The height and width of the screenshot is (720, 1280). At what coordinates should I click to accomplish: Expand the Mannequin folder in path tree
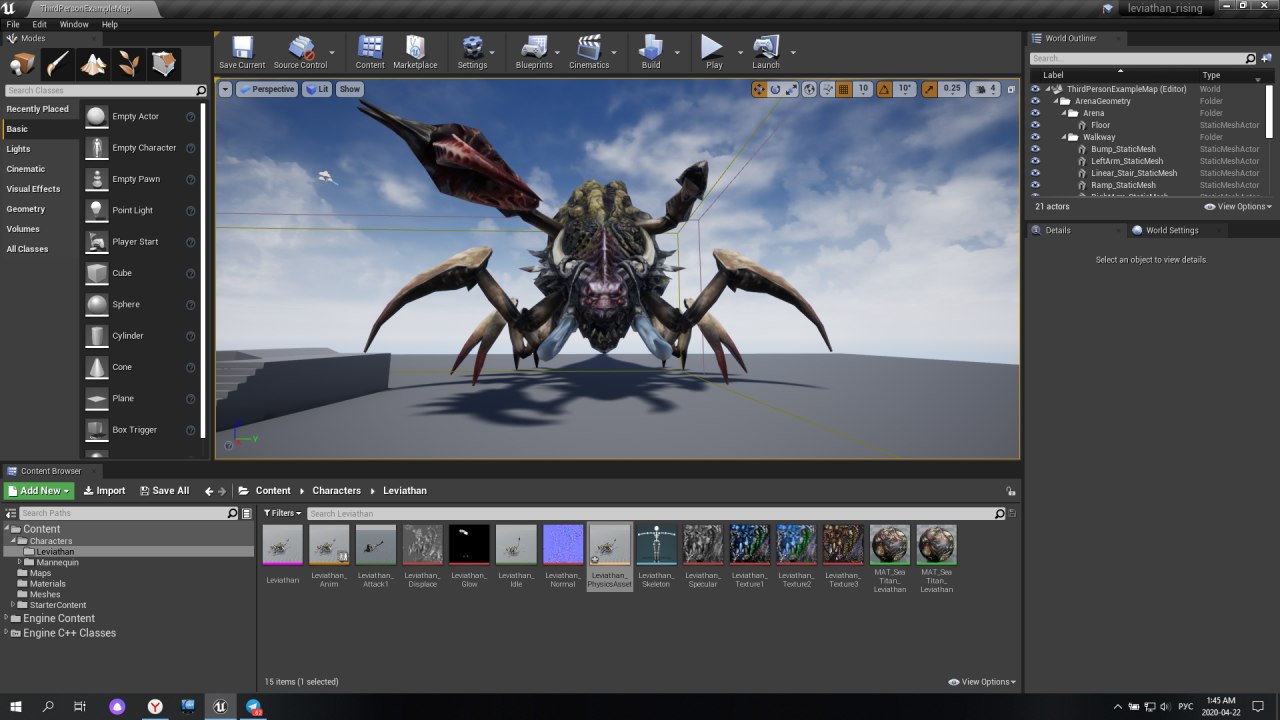click(19, 562)
